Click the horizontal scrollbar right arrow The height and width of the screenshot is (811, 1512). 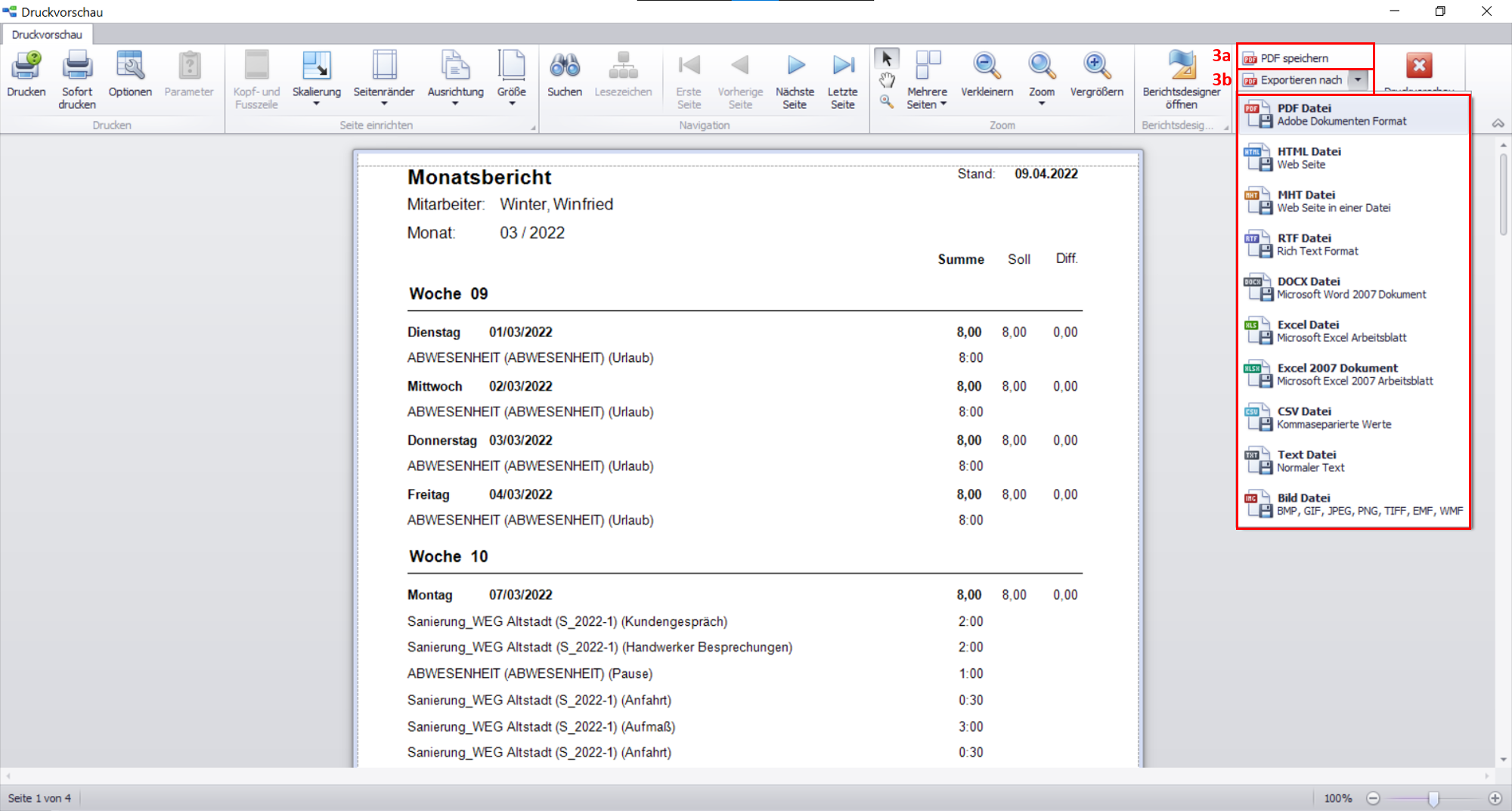coord(1487,775)
